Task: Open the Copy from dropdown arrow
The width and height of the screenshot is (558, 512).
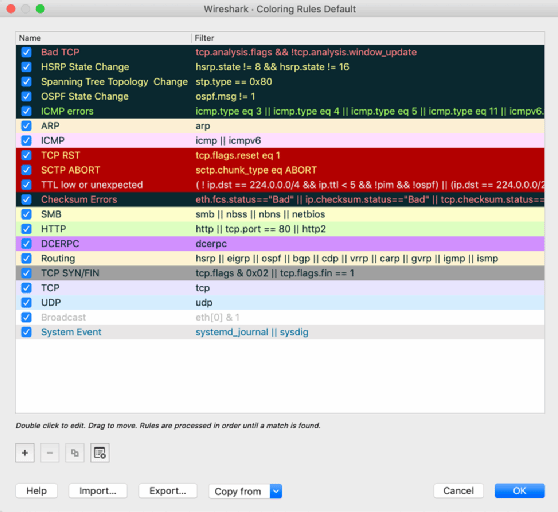Action: tap(276, 491)
